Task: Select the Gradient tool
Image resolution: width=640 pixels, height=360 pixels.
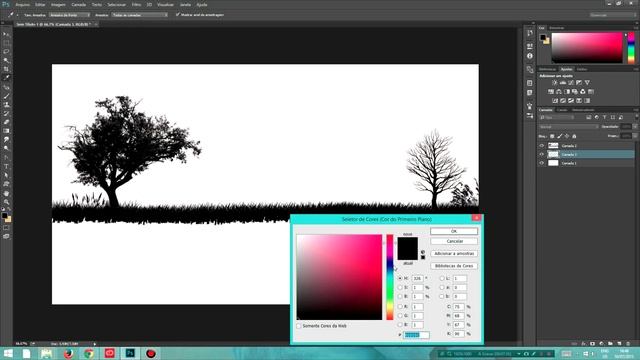Action: click(x=6, y=131)
